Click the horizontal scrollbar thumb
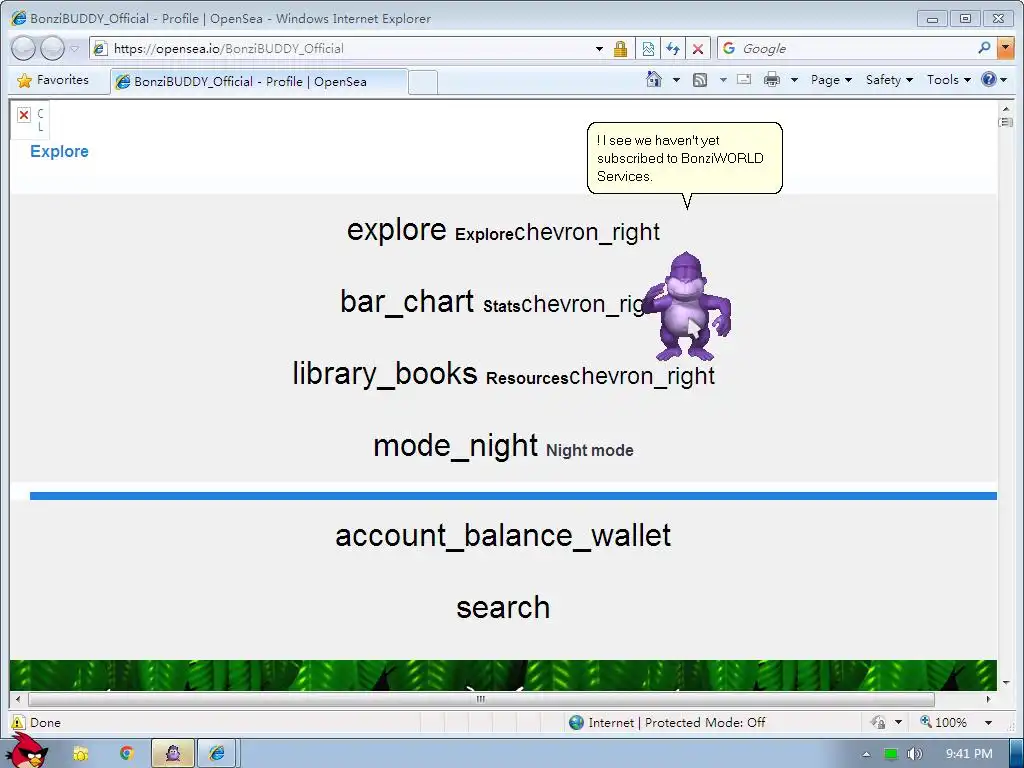 click(x=481, y=699)
